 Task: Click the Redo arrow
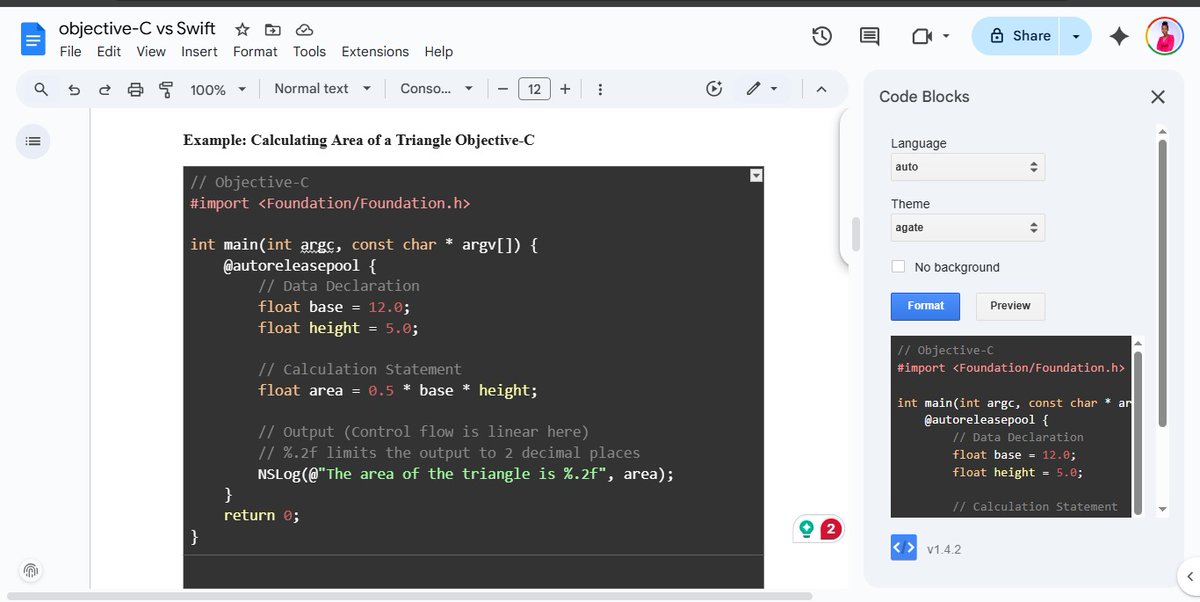pyautogui.click(x=104, y=89)
